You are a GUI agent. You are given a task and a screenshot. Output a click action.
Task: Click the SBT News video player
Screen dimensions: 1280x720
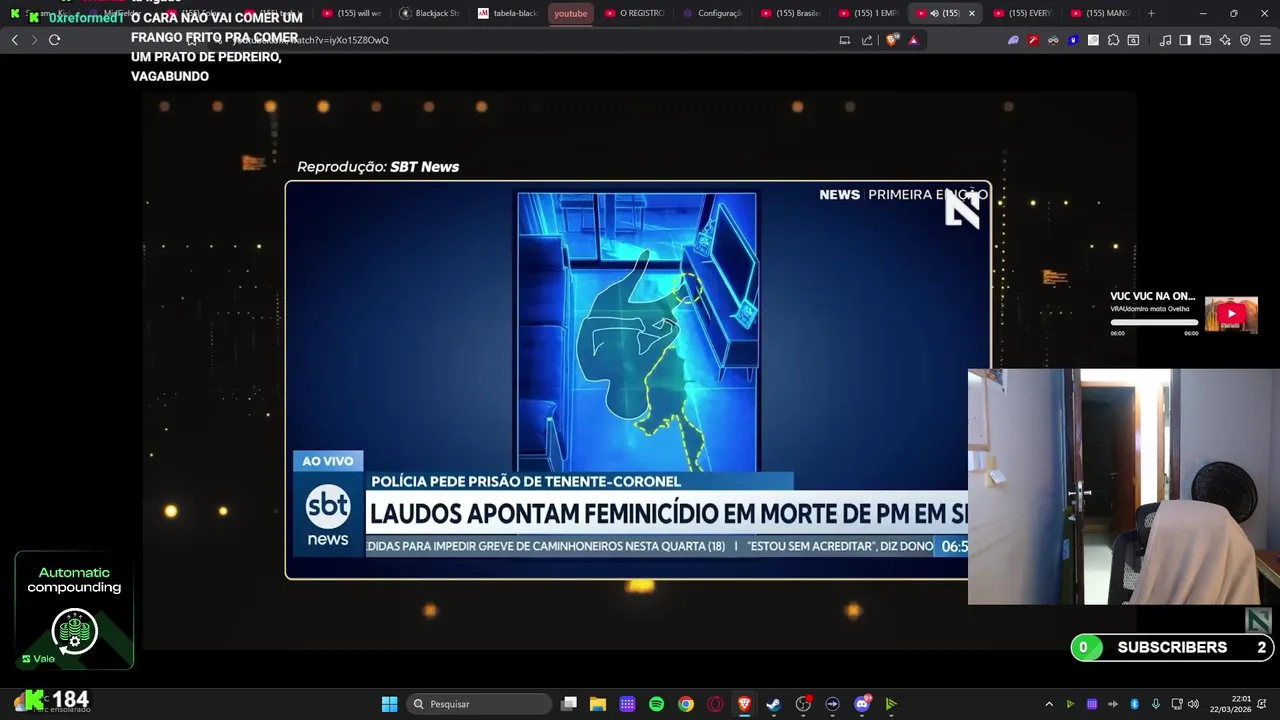(x=637, y=379)
